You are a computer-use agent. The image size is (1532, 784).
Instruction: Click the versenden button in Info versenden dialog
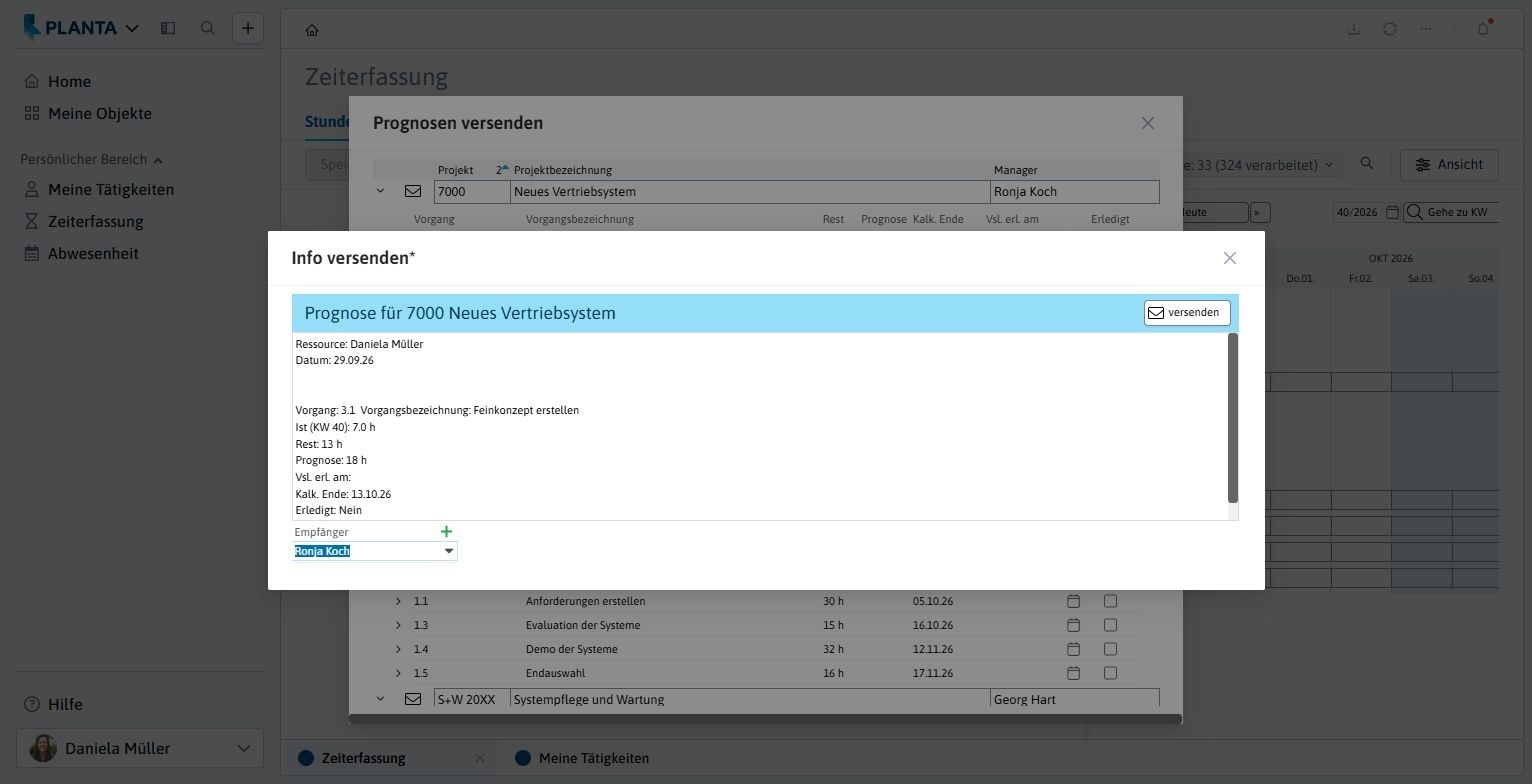pos(1187,313)
